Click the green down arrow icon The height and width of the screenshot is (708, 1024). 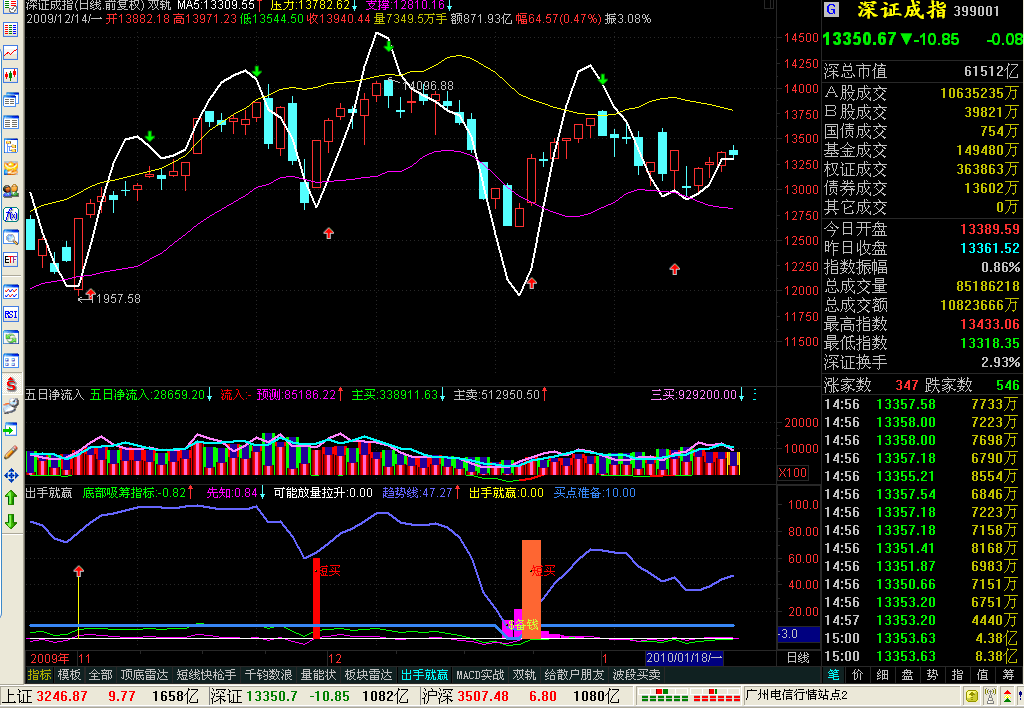tap(10, 521)
